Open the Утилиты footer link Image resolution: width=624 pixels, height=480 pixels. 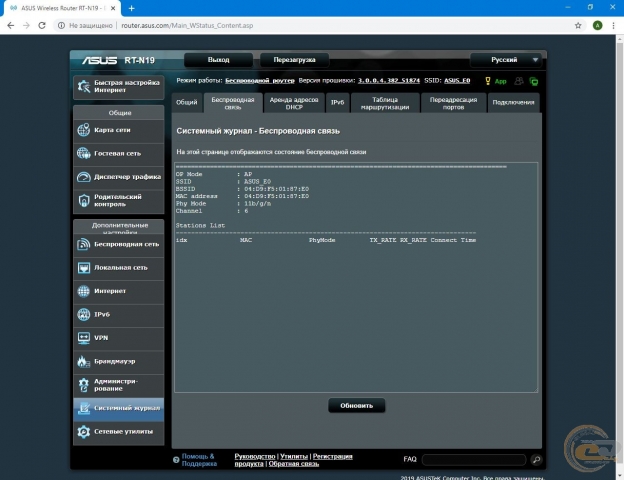pyautogui.click(x=294, y=456)
